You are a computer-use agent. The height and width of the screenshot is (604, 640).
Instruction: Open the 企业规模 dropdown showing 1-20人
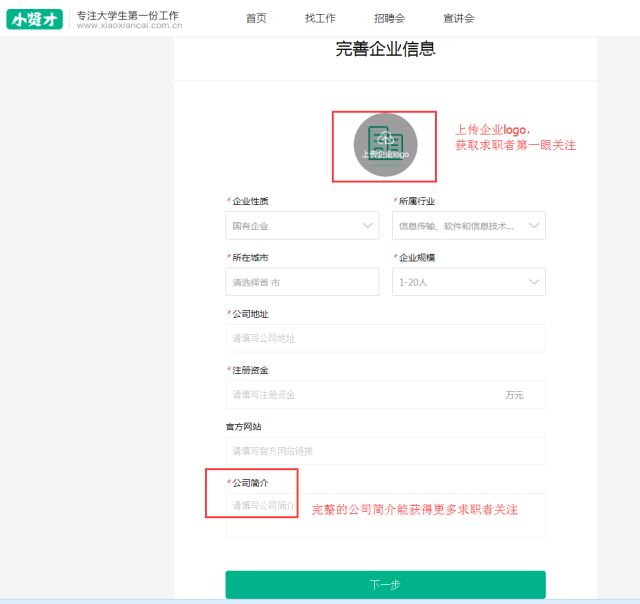point(469,282)
